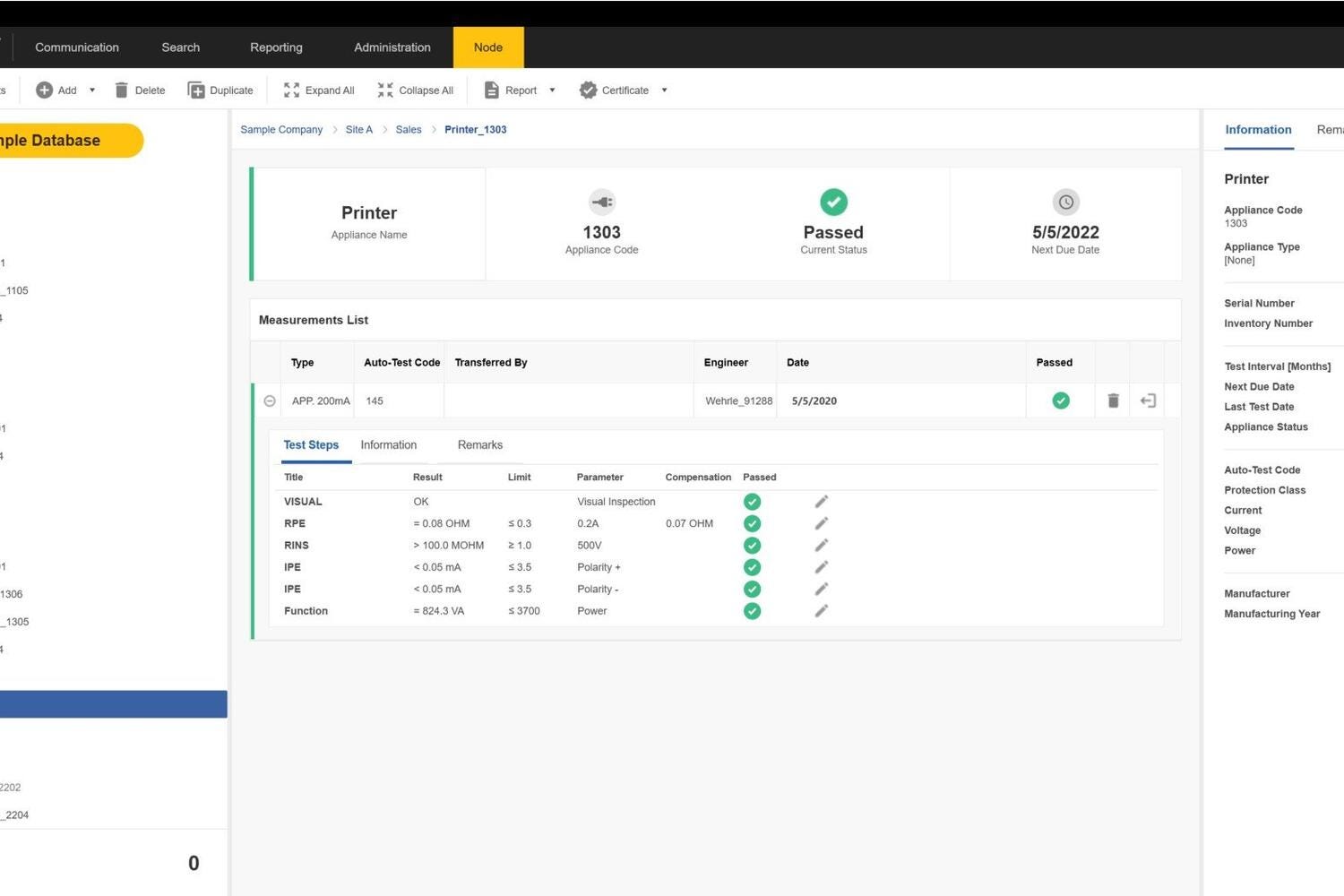Edit the Function test step pencil icon

pyautogui.click(x=821, y=611)
